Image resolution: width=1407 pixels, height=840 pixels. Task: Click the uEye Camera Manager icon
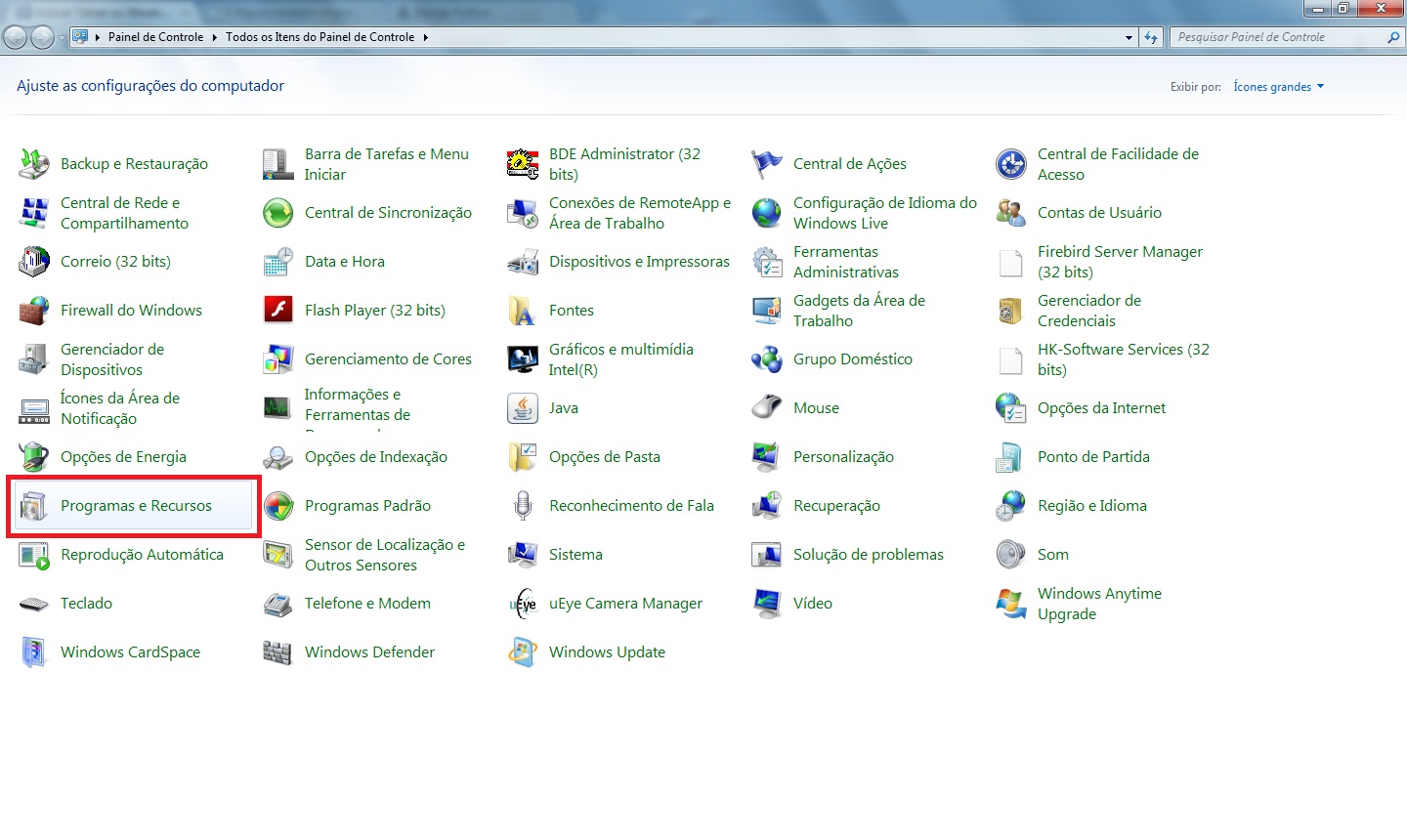pyautogui.click(x=523, y=604)
